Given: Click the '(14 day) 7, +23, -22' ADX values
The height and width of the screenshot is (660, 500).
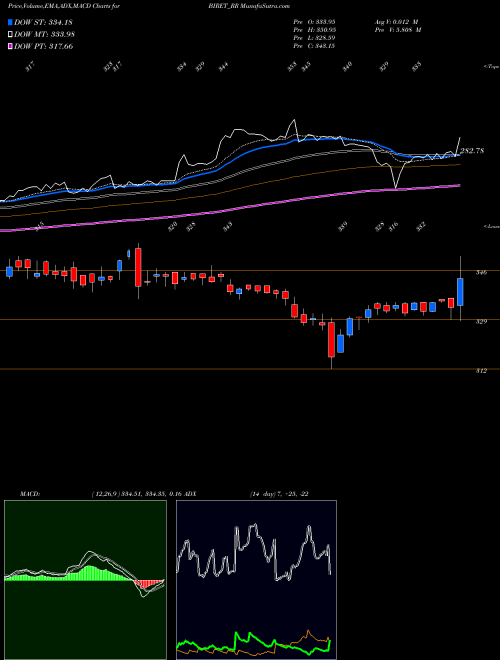Looking at the screenshot, I should click(x=279, y=494).
